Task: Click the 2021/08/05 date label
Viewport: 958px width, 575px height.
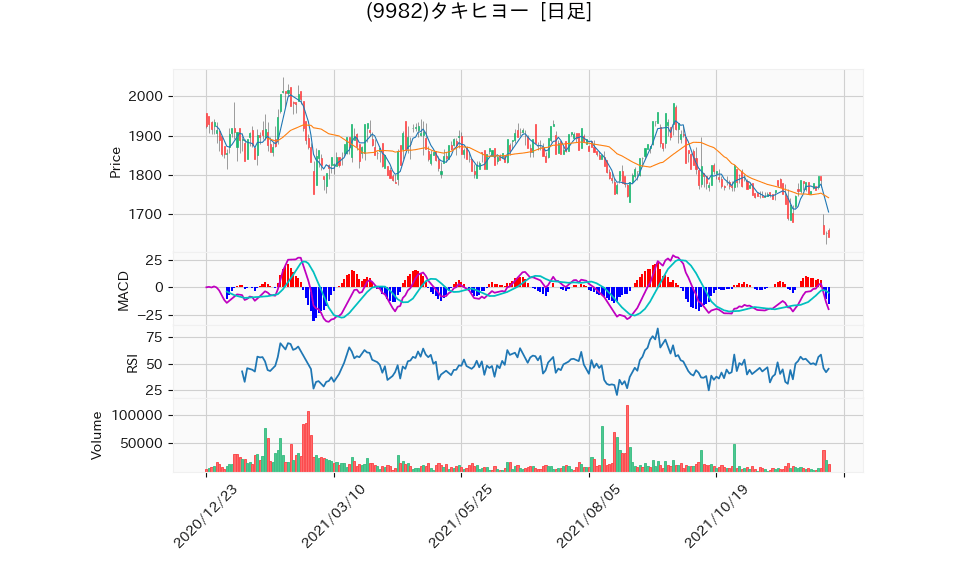Action: [x=588, y=517]
